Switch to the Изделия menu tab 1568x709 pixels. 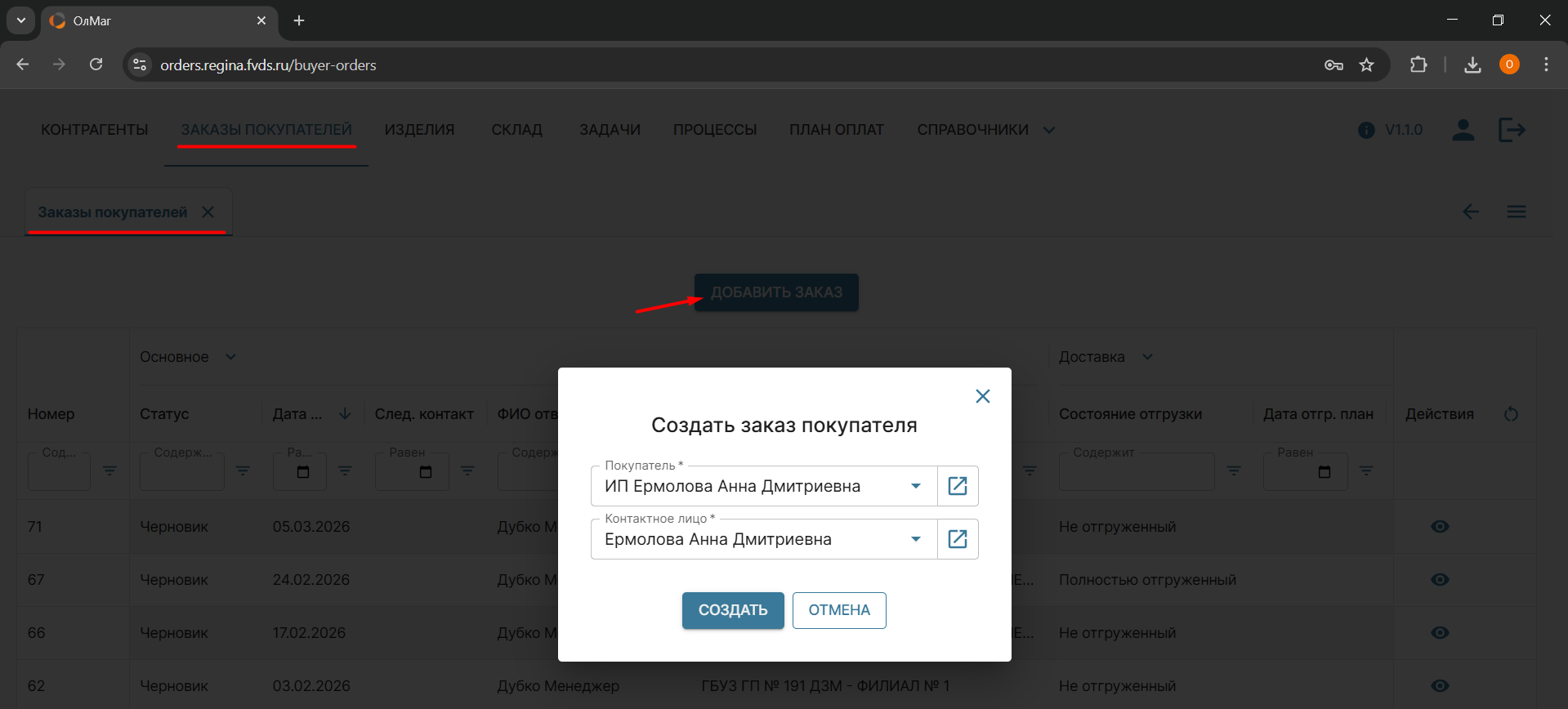click(x=419, y=130)
